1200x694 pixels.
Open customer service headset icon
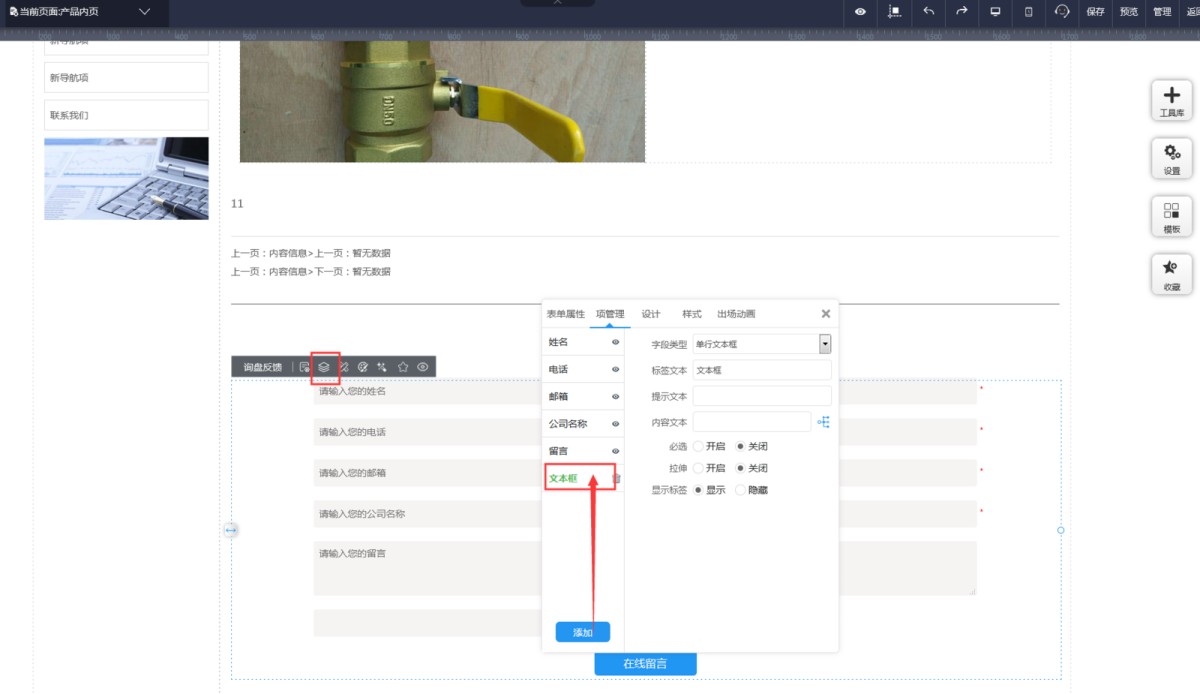[x=1062, y=12]
